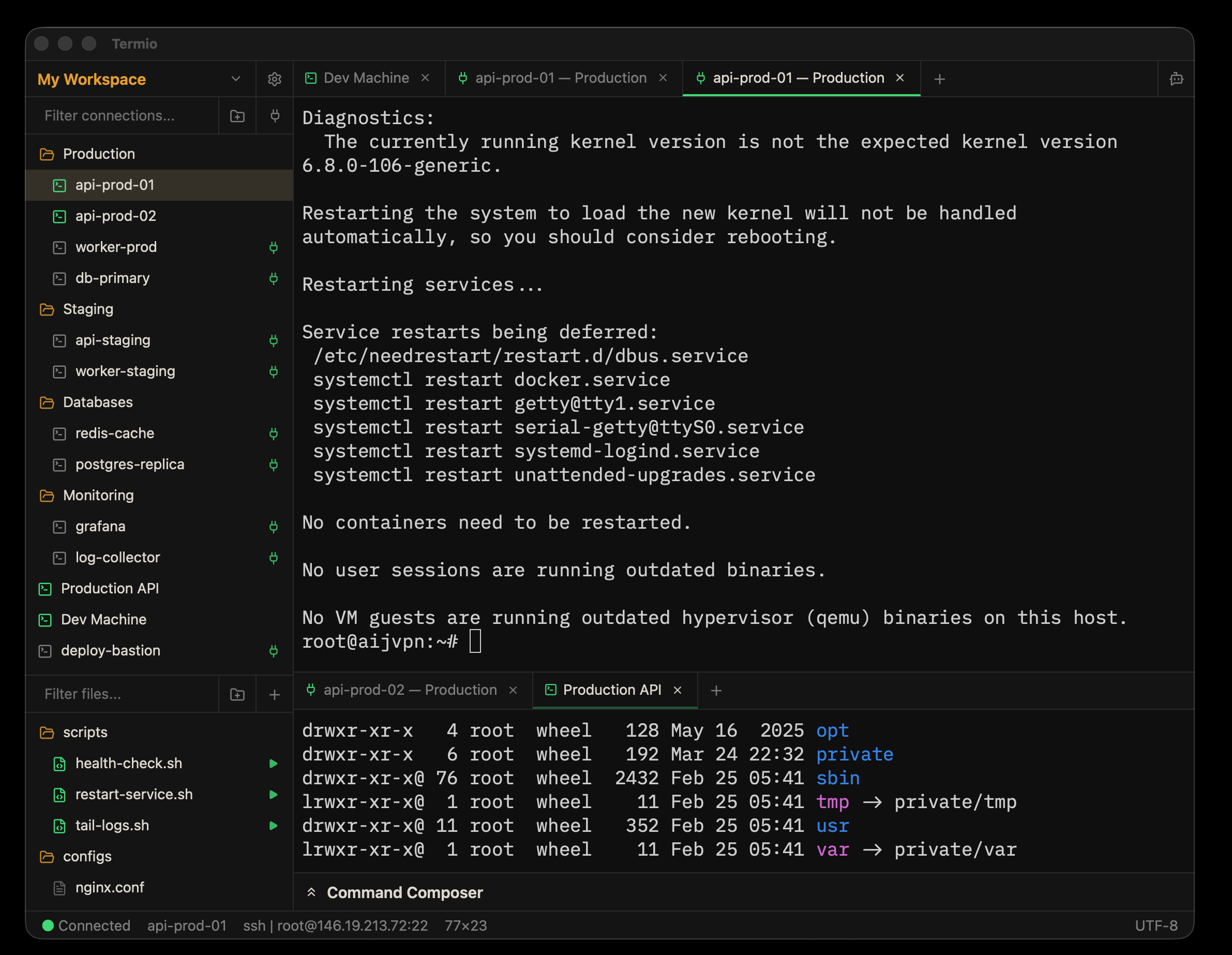Open the assistant icon at top right
Screen dimensions: 1232x955
click(x=1176, y=79)
